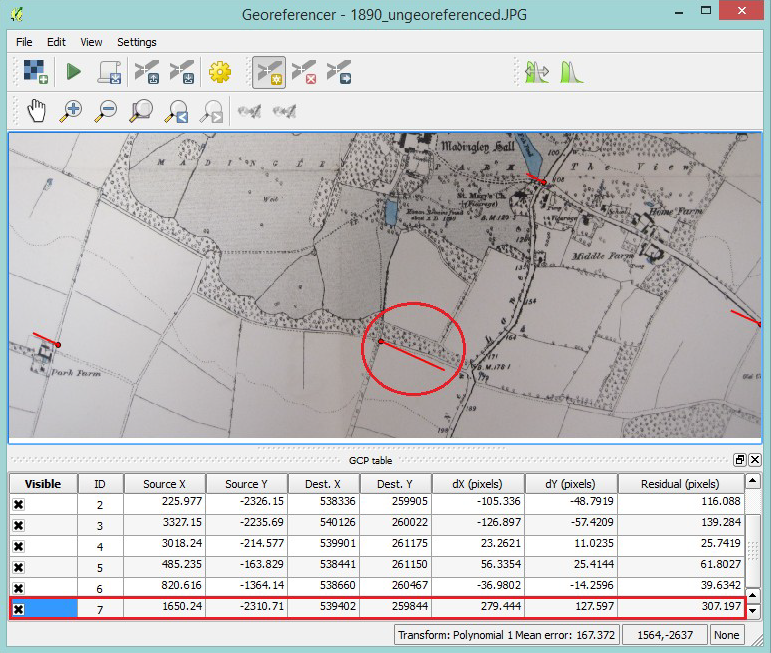Open Transformation Settings with the yellow gear

coord(219,71)
